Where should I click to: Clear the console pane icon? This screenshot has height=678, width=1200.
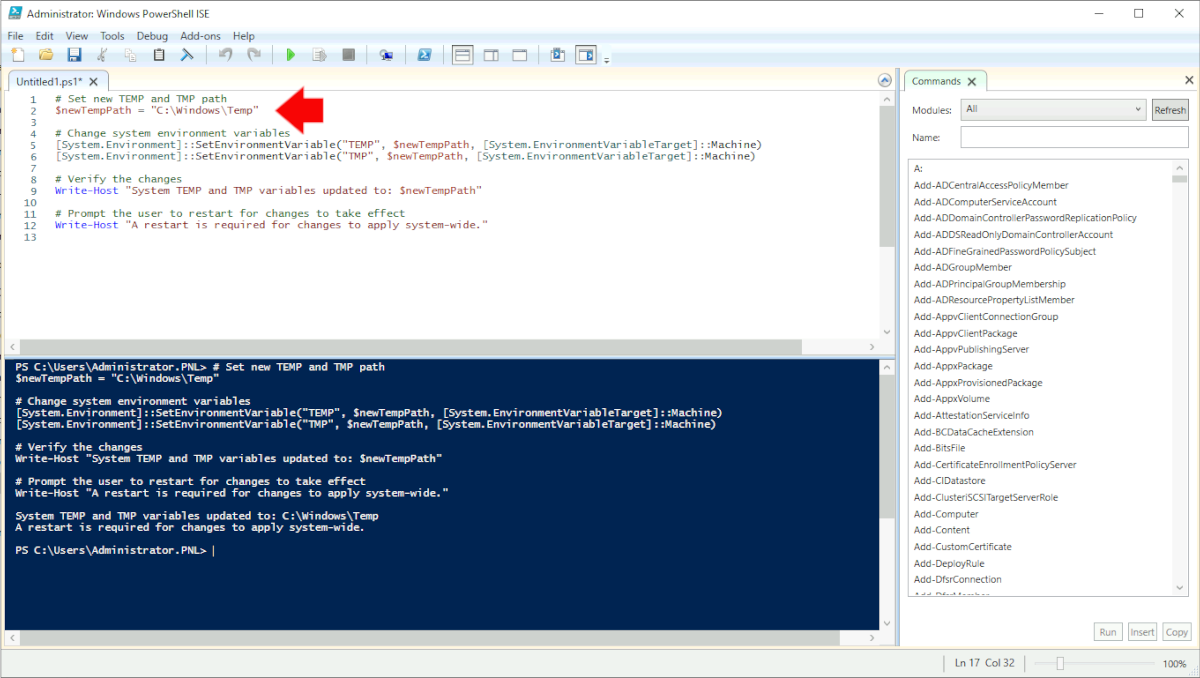point(186,55)
